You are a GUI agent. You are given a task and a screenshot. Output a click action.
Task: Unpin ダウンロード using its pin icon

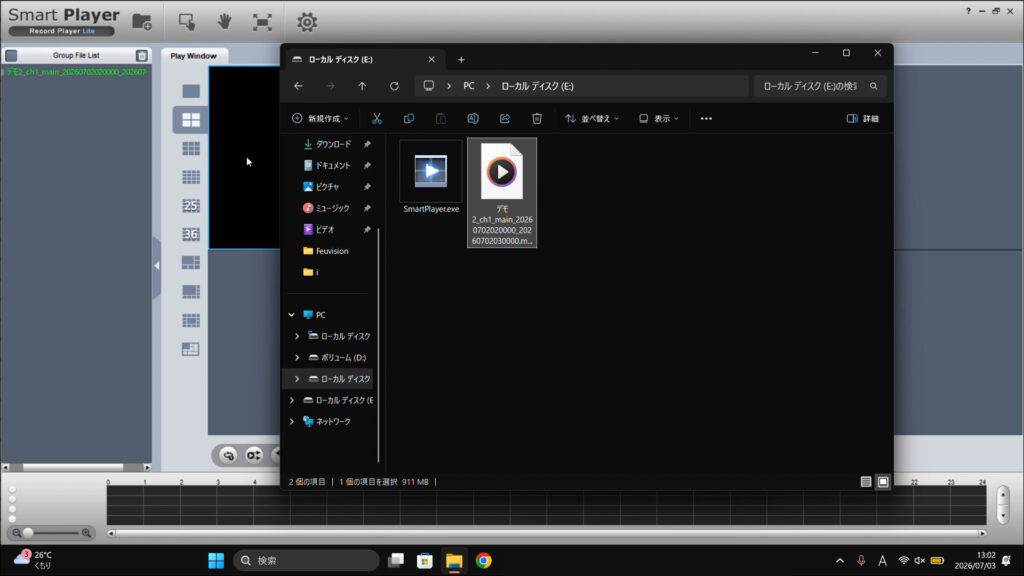(x=367, y=144)
